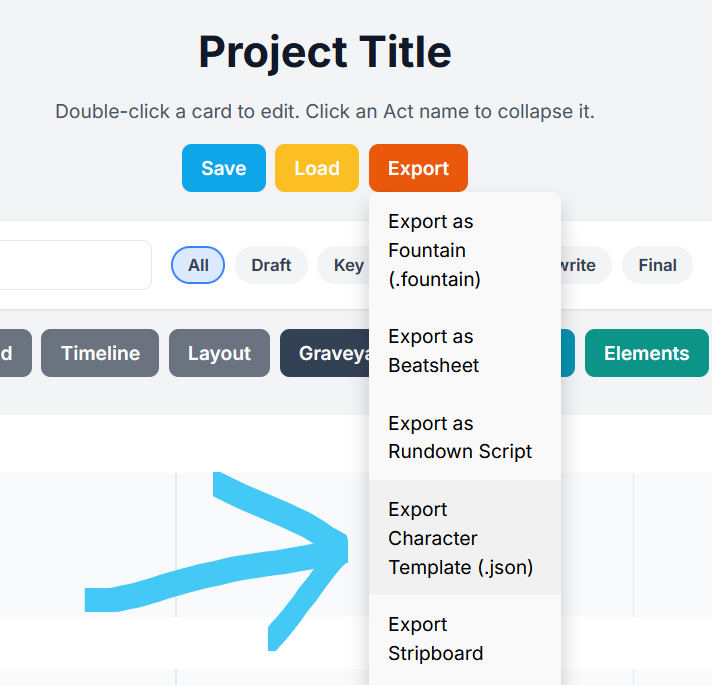Screen dimensions: 712x685
Task: Open the Graveyard panel
Action: tap(325, 353)
